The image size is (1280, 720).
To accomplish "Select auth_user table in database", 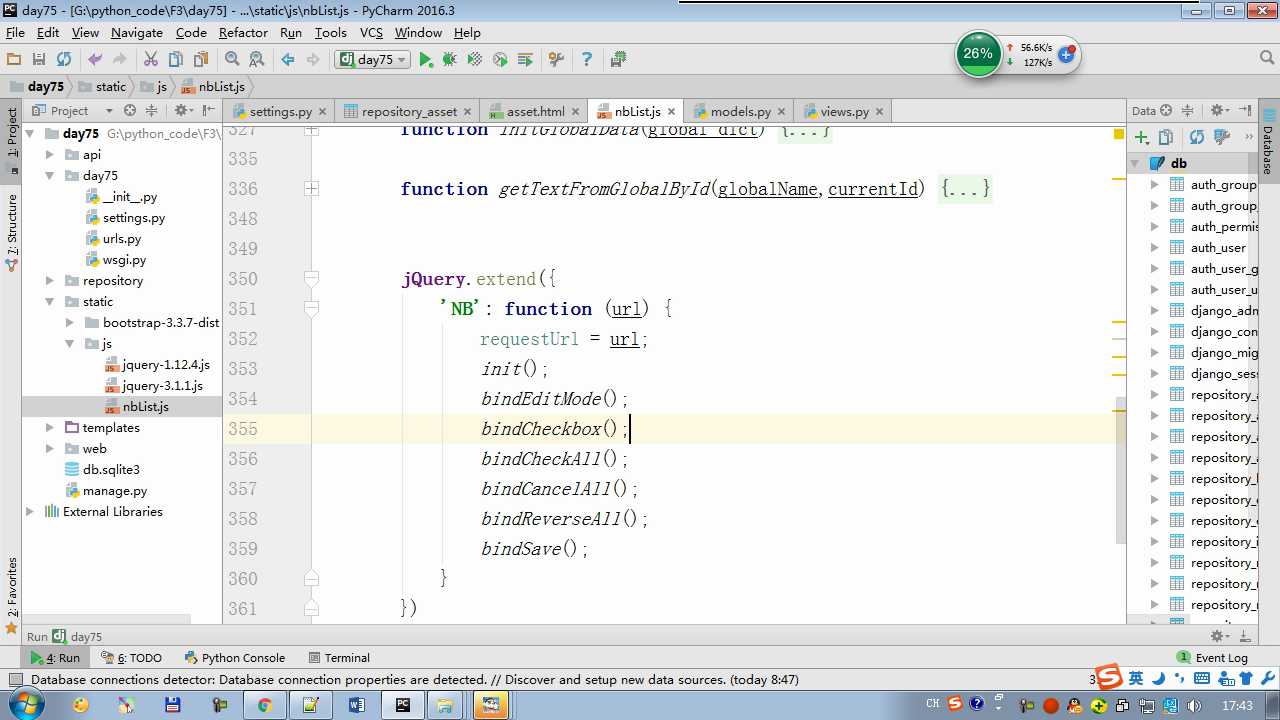I will point(1218,248).
